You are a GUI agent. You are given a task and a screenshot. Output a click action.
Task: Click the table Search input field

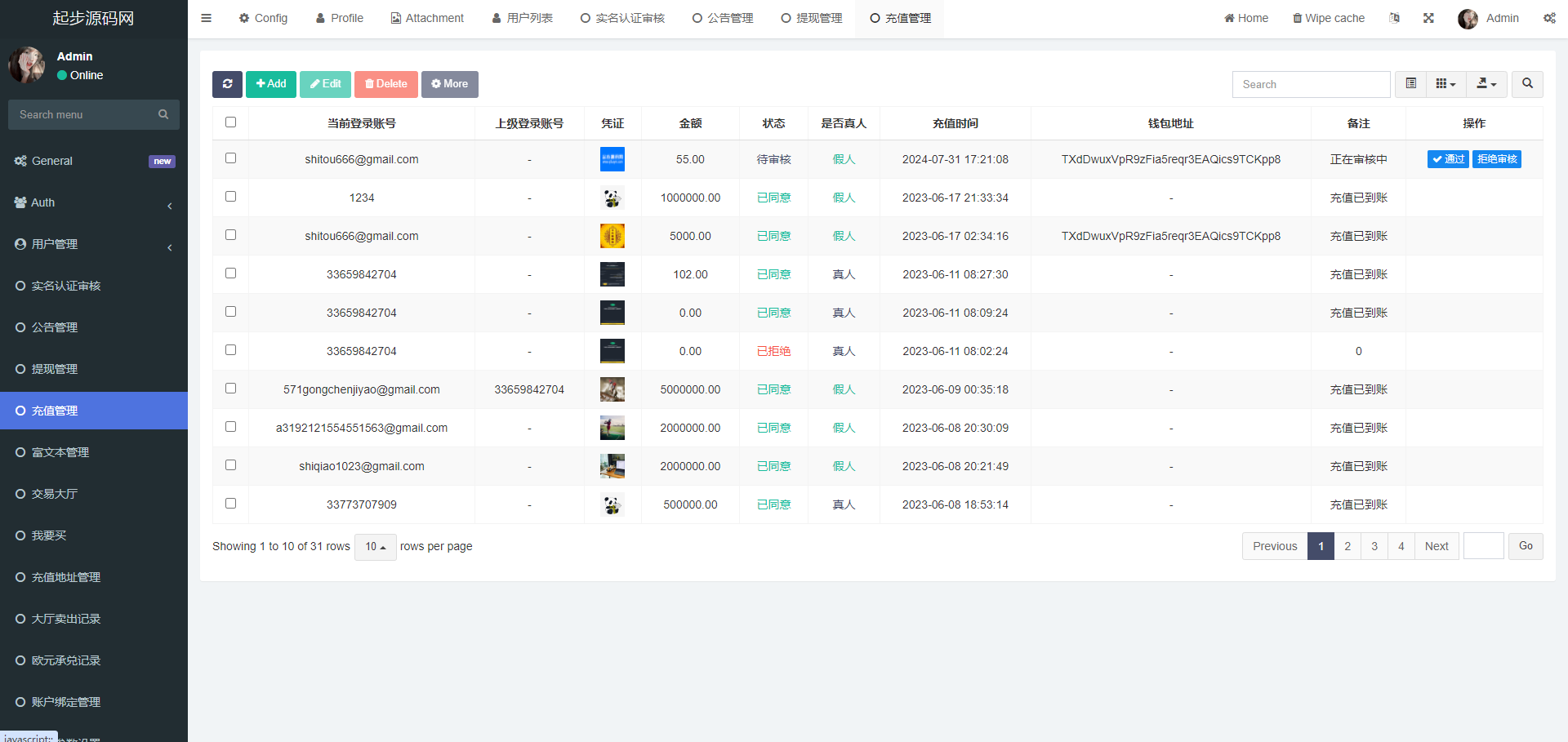[x=1311, y=84]
